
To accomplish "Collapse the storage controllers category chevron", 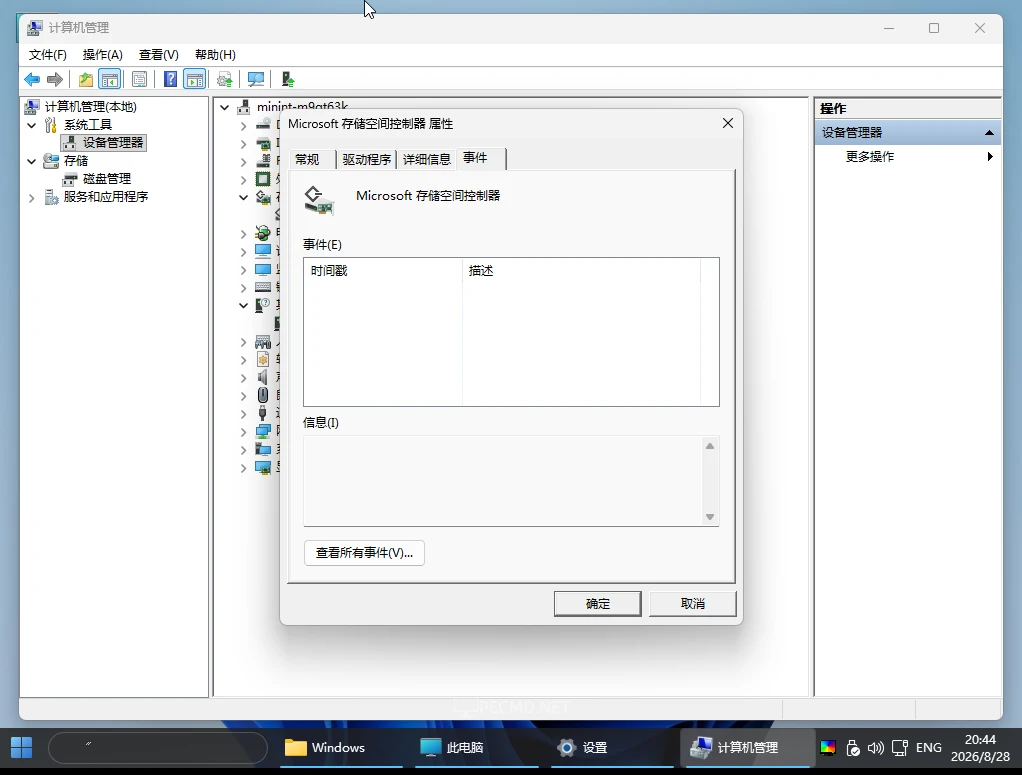I will coord(243,197).
